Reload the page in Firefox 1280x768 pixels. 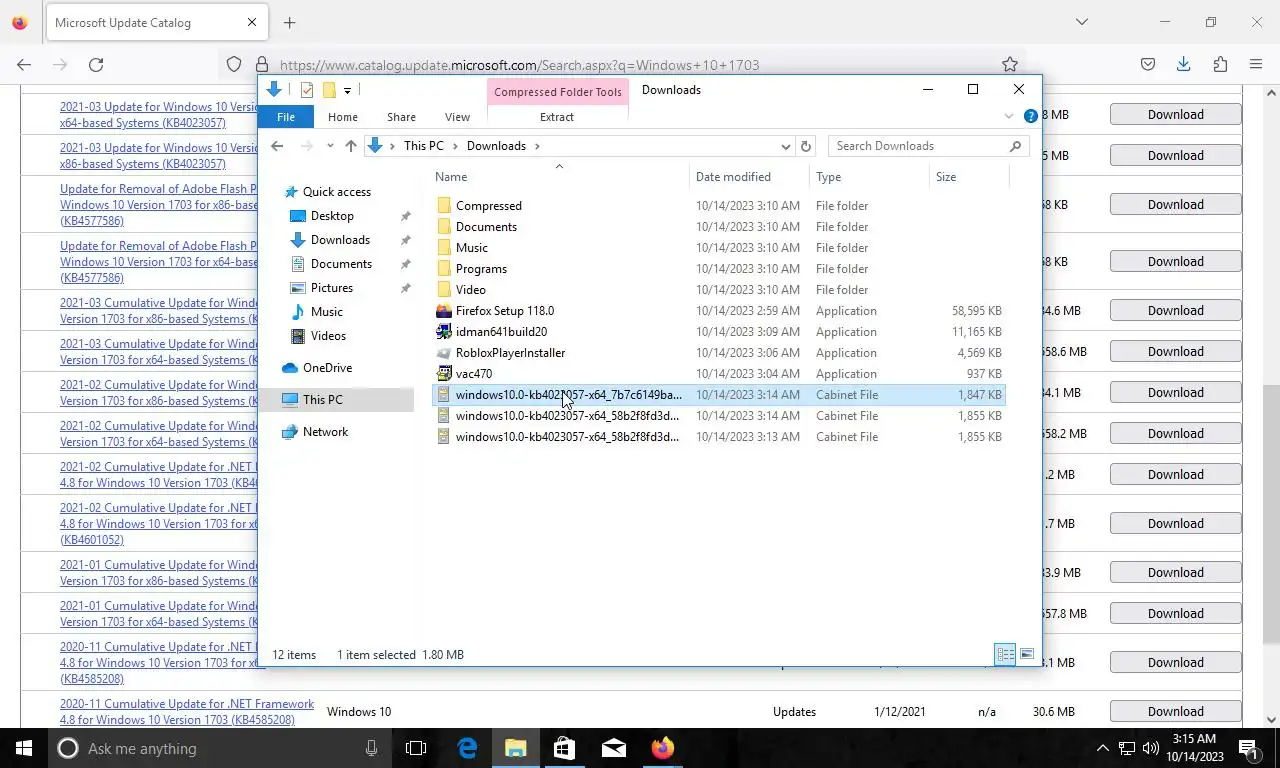coord(95,65)
